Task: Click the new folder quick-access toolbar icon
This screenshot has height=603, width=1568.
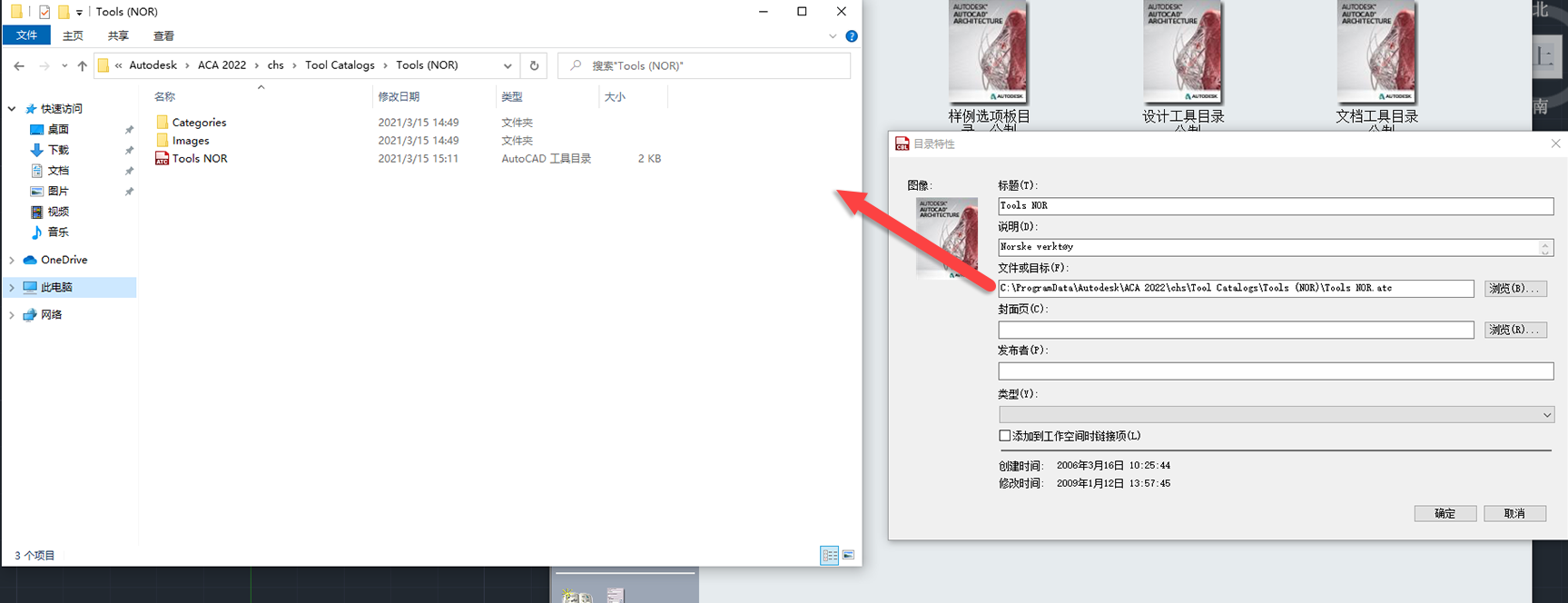Action: click(64, 12)
